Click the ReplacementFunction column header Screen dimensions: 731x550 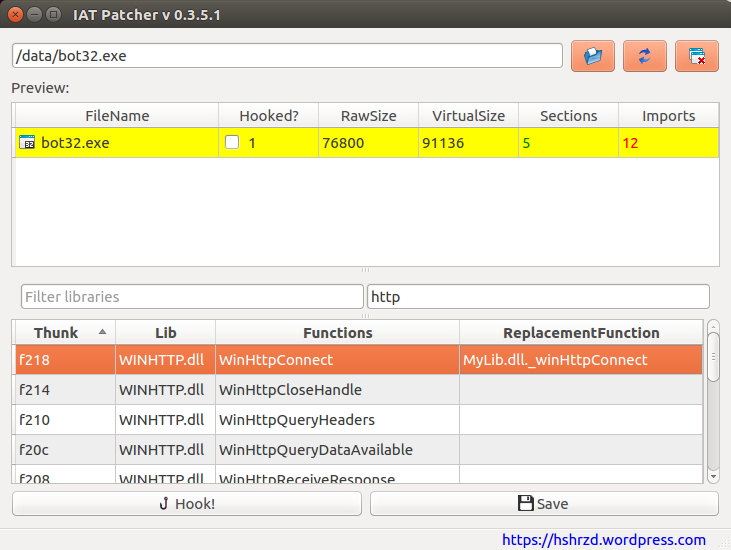(581, 333)
